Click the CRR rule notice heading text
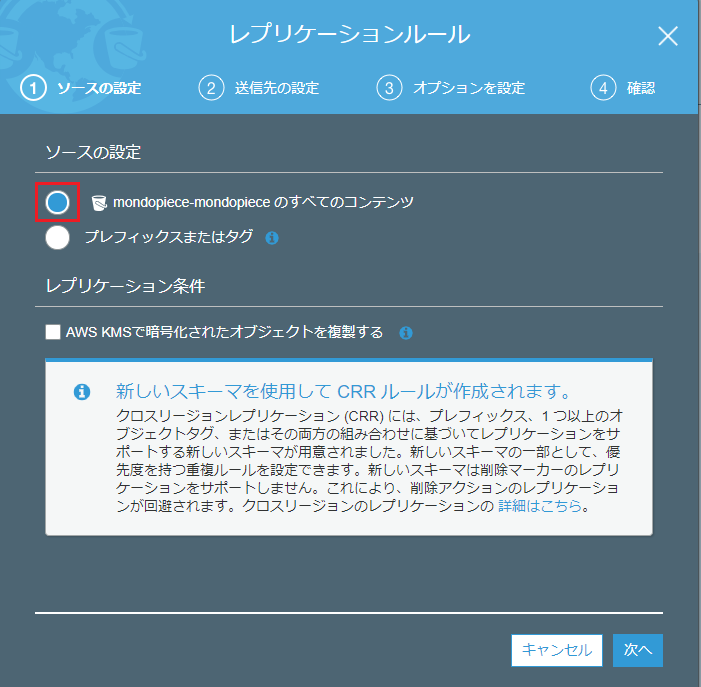This screenshot has height=687, width=701. [x=343, y=392]
